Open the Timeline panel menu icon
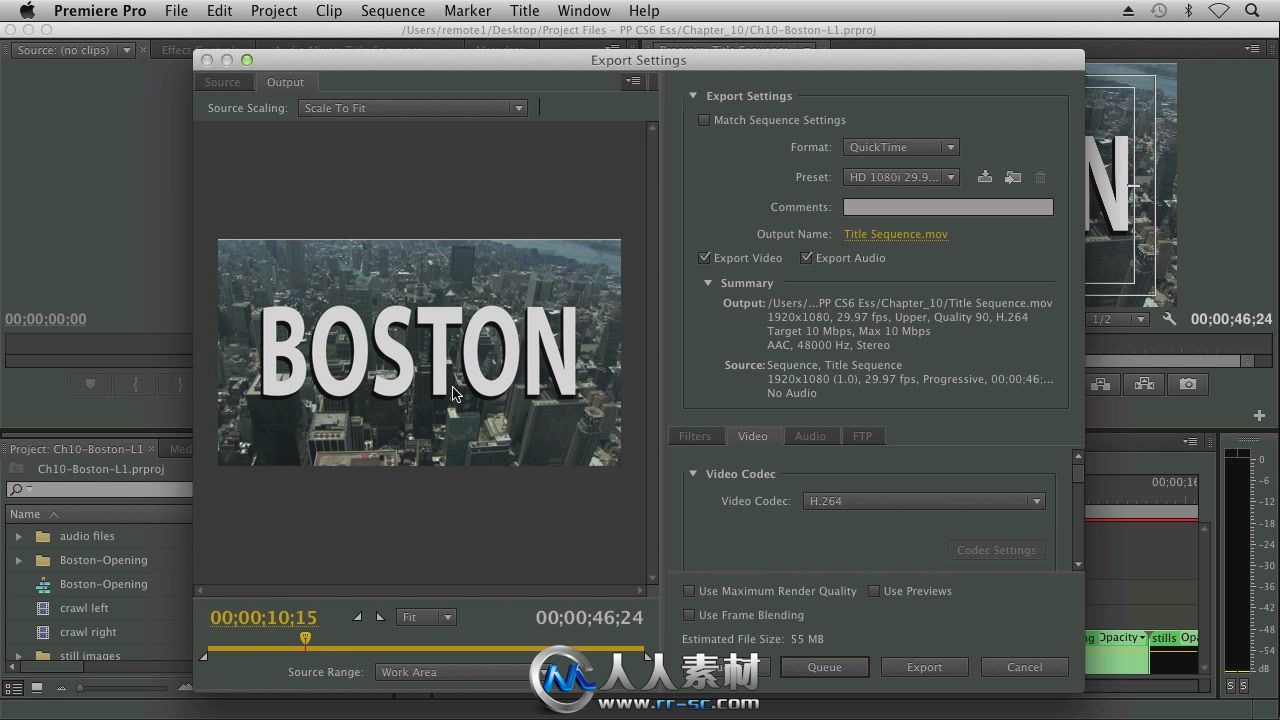 tap(1191, 441)
